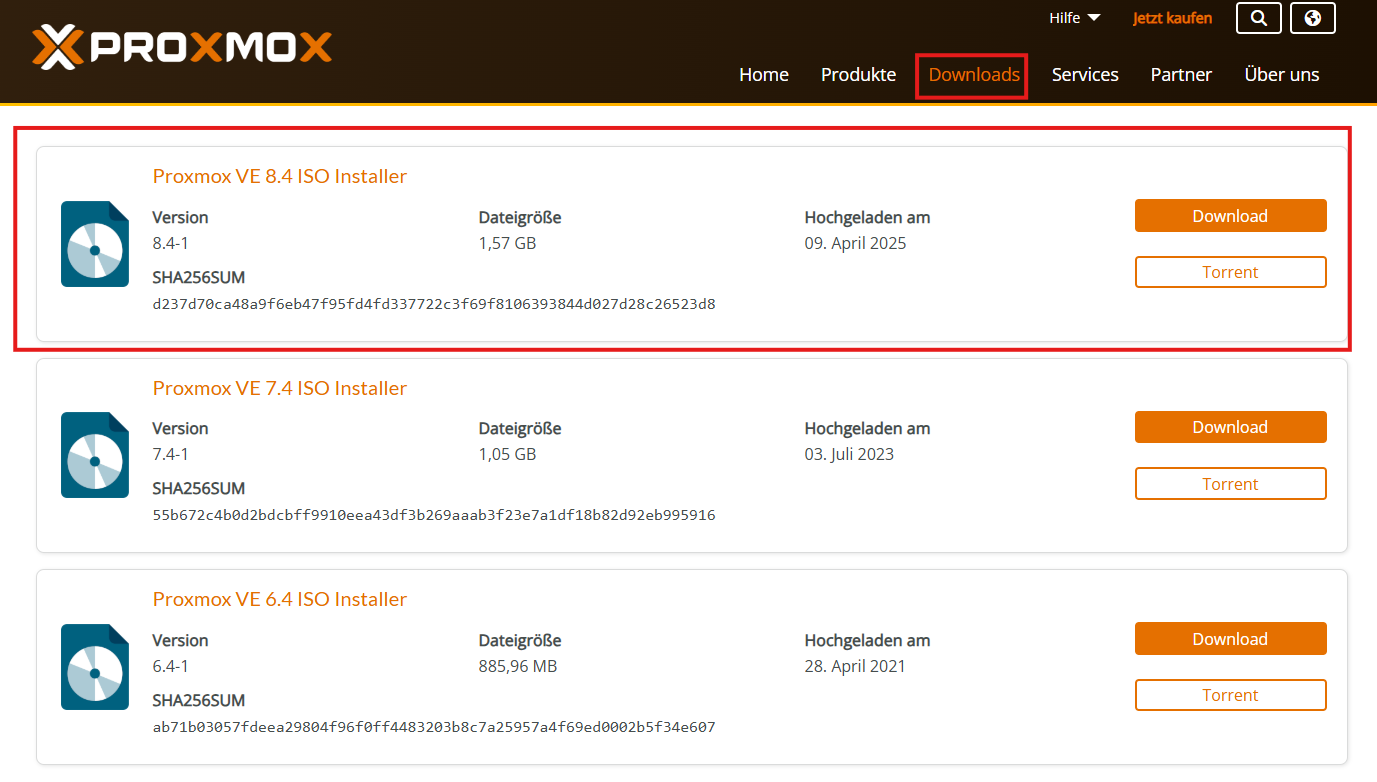Click the version value 8.4-1
This screenshot has width=1377, height=782.
click(171, 243)
